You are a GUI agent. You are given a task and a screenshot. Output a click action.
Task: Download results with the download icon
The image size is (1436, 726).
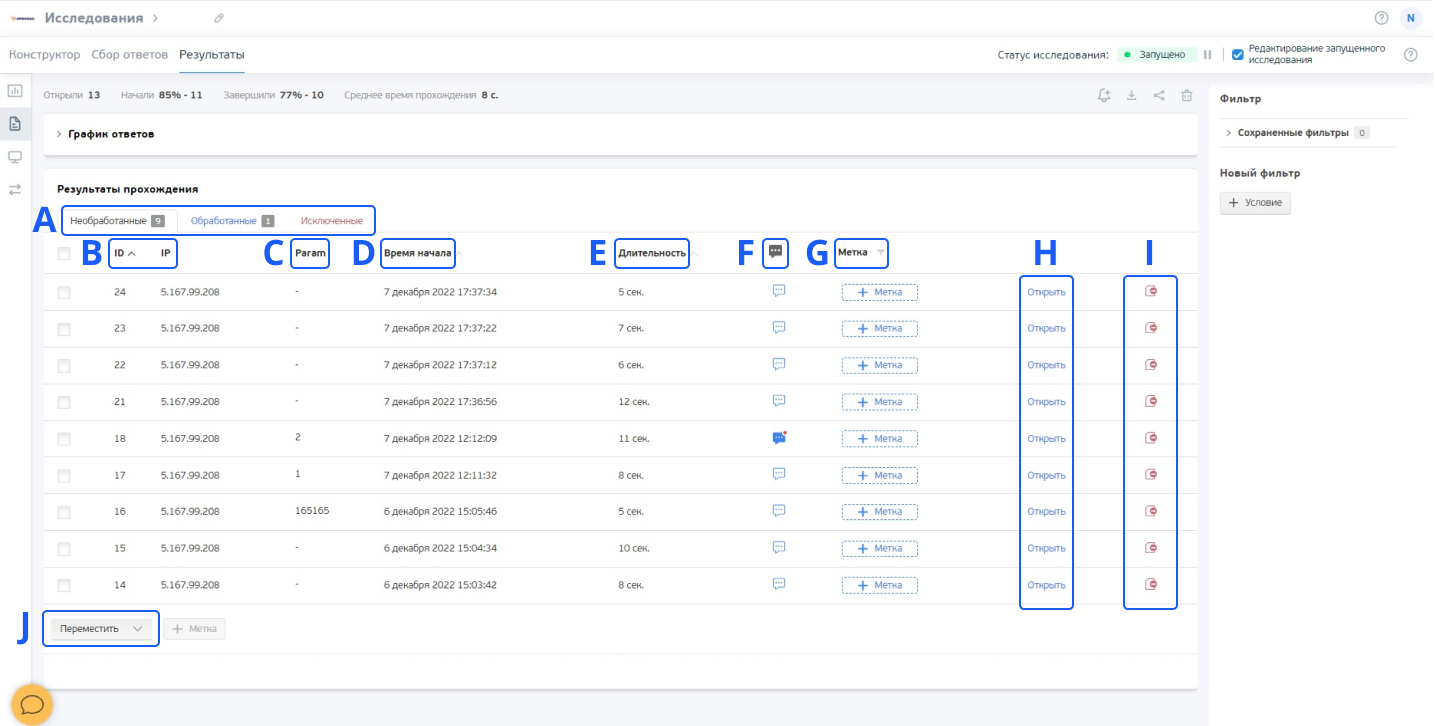pyautogui.click(x=1132, y=96)
